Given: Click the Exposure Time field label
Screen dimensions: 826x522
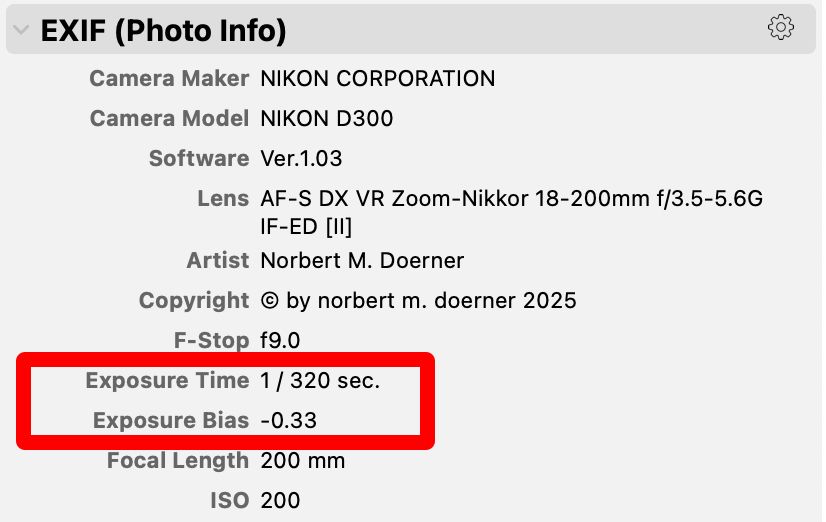Looking at the screenshot, I should pyautogui.click(x=168, y=380).
